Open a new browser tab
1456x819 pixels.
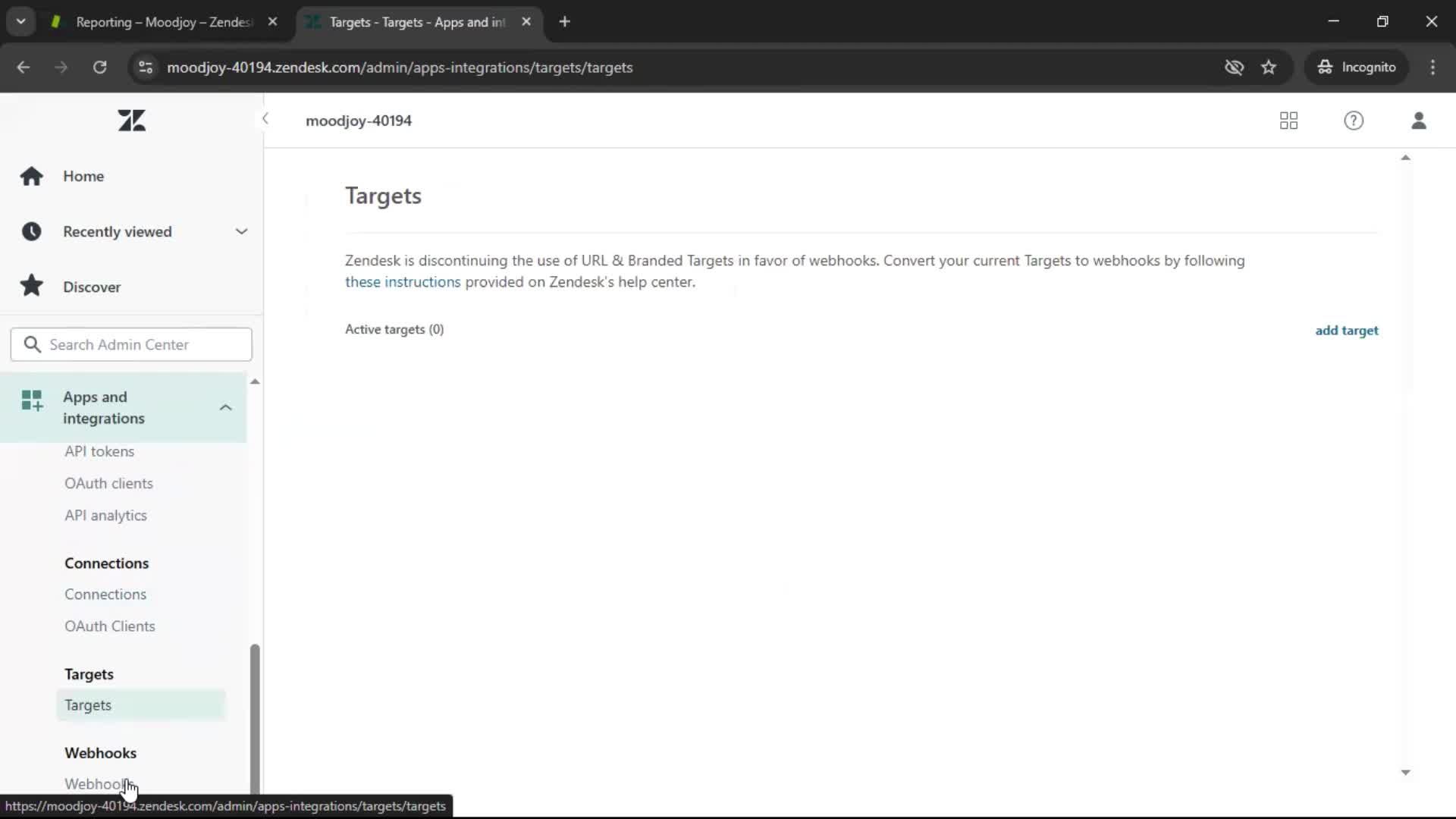pyautogui.click(x=564, y=22)
